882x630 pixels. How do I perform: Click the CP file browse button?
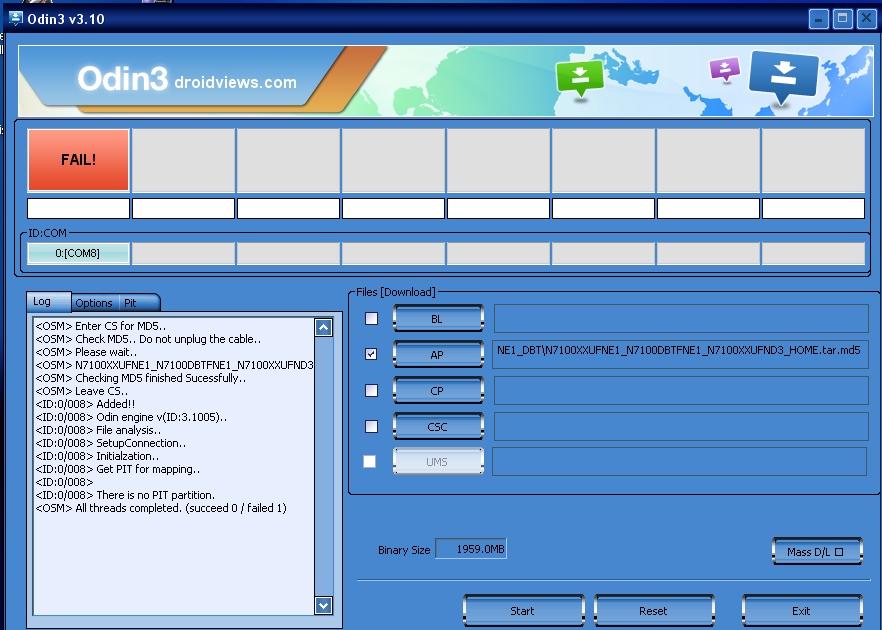(438, 390)
